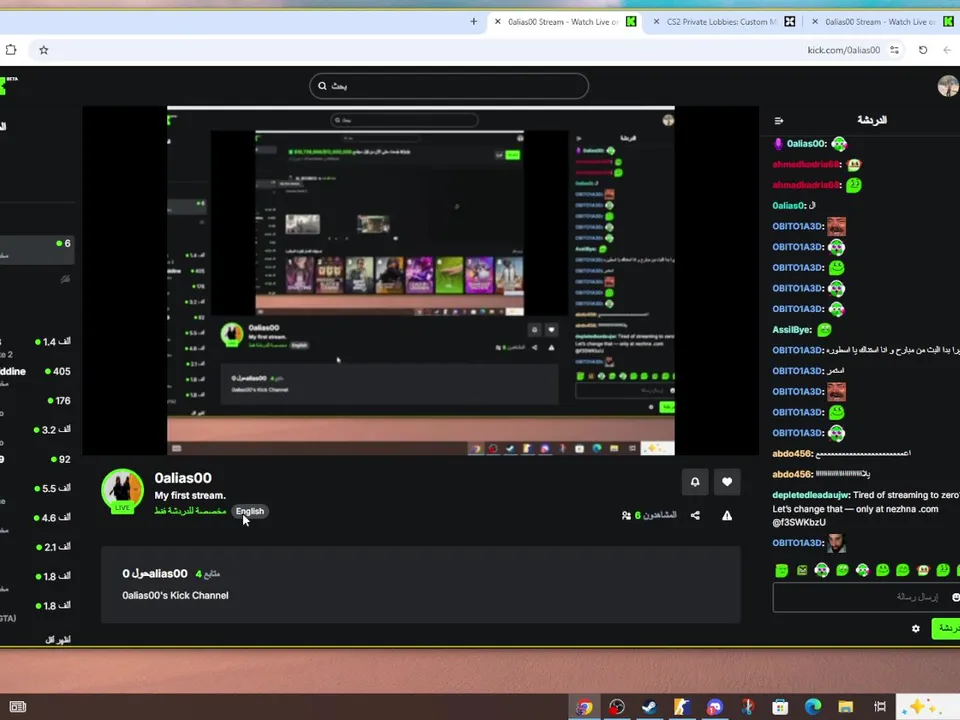Open Microsoft Store from the taskbar
The height and width of the screenshot is (720, 960).
[x=780, y=707]
